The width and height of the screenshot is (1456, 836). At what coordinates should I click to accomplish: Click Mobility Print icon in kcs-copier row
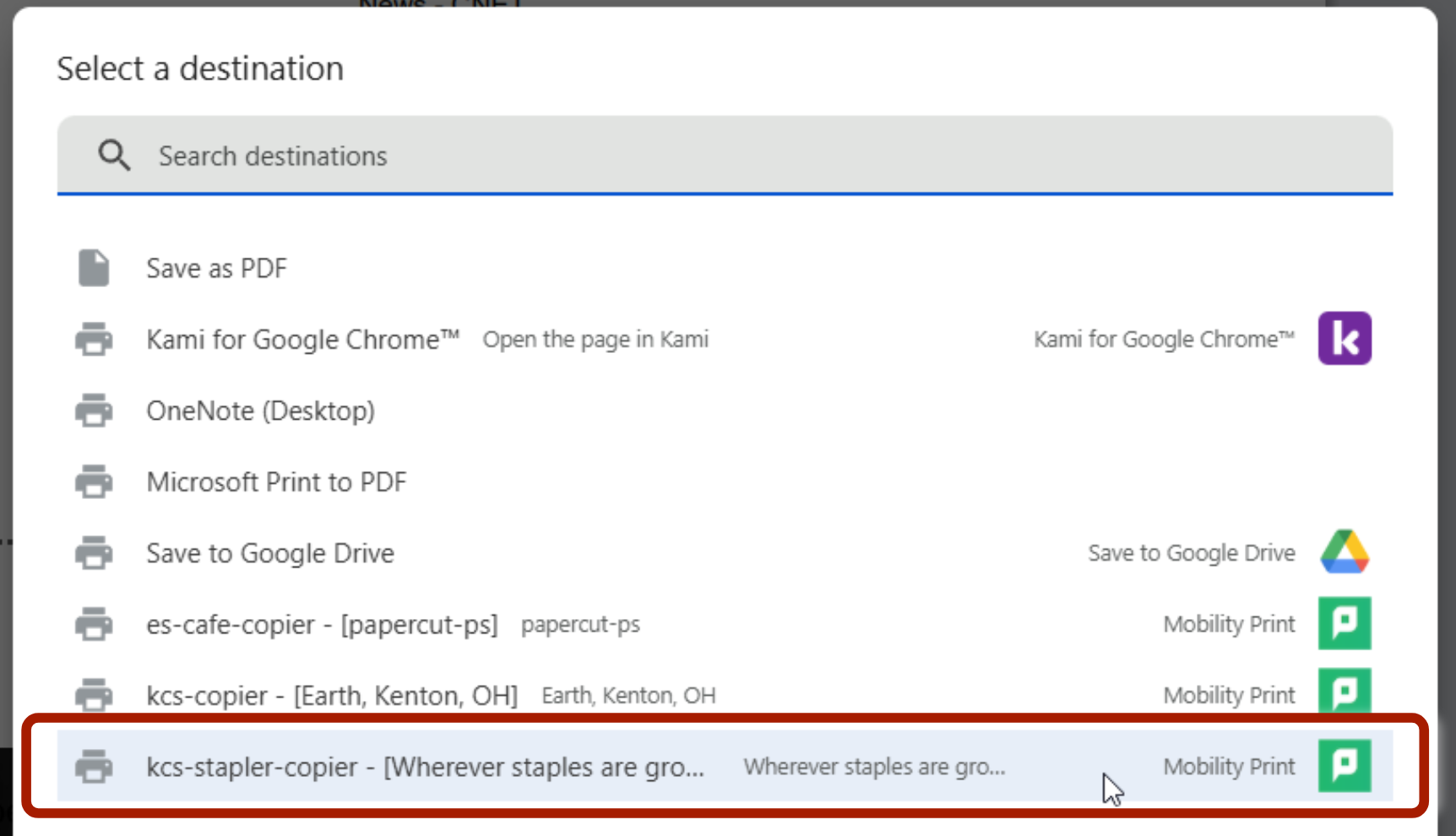point(1345,692)
